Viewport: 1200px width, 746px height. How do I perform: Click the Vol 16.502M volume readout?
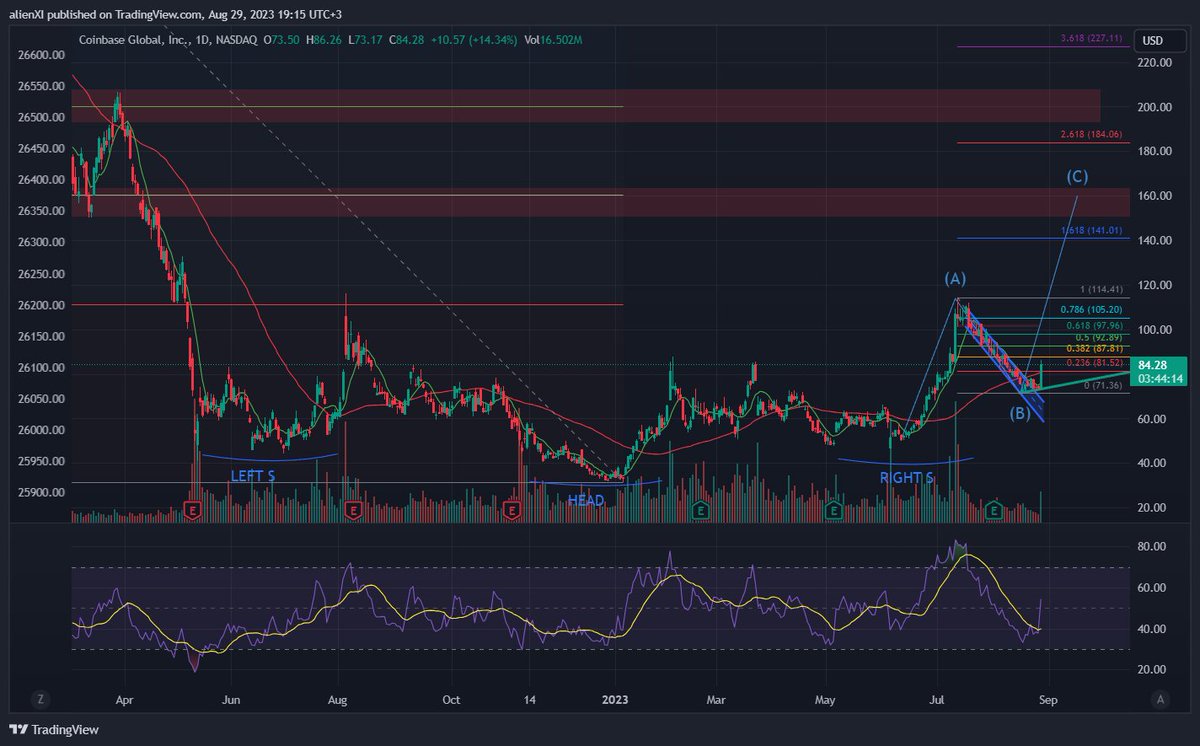point(553,41)
